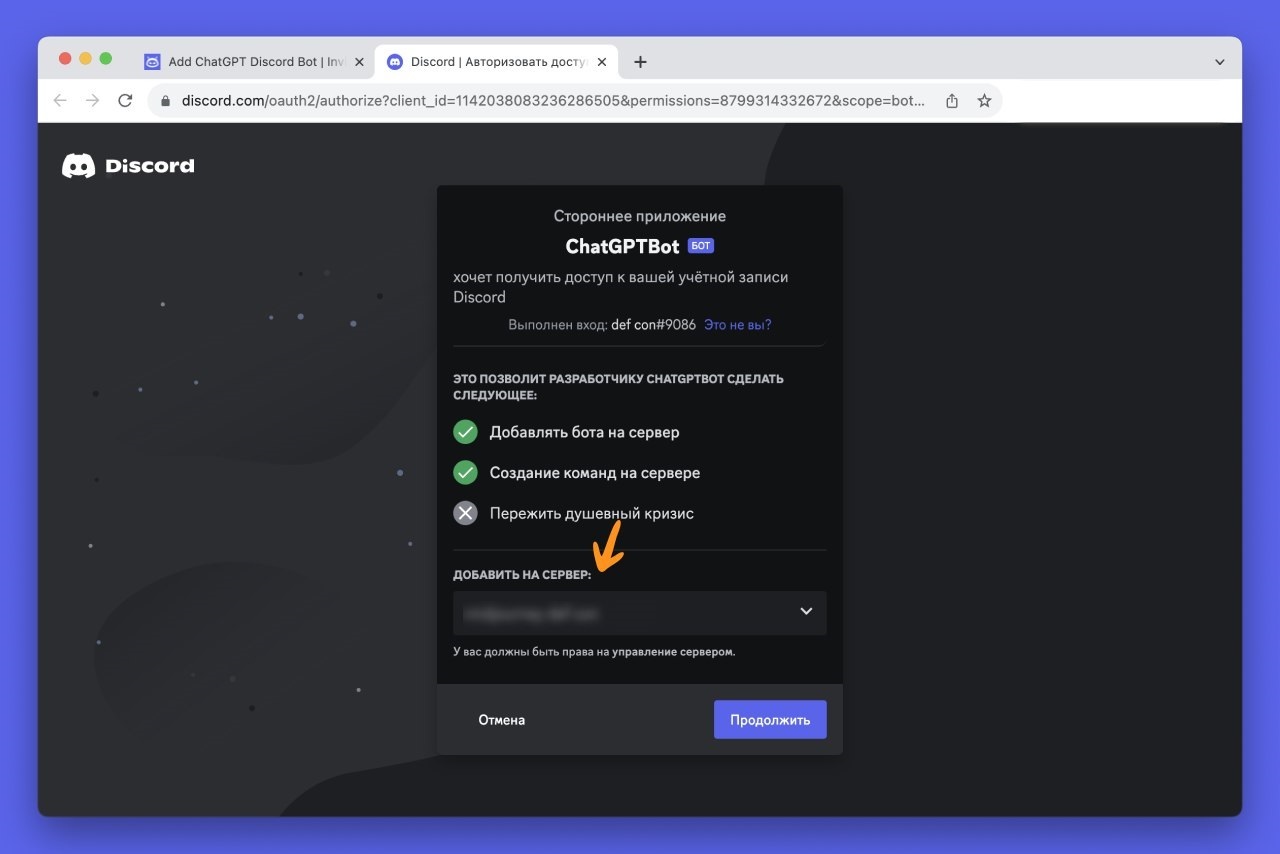Click the grey X beside Пережить душевный кризис
Screen dimensions: 1280x854
[x=465, y=513]
